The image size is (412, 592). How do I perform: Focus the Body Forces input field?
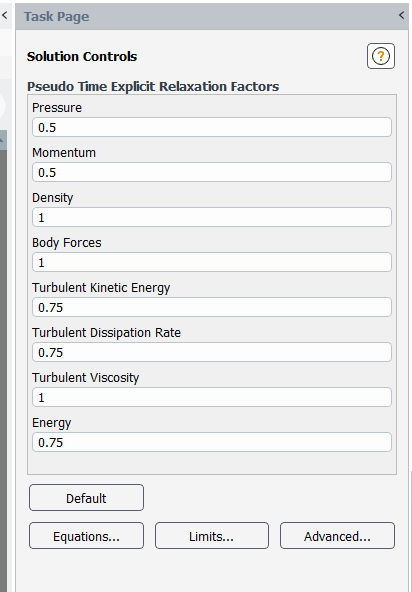click(212, 262)
